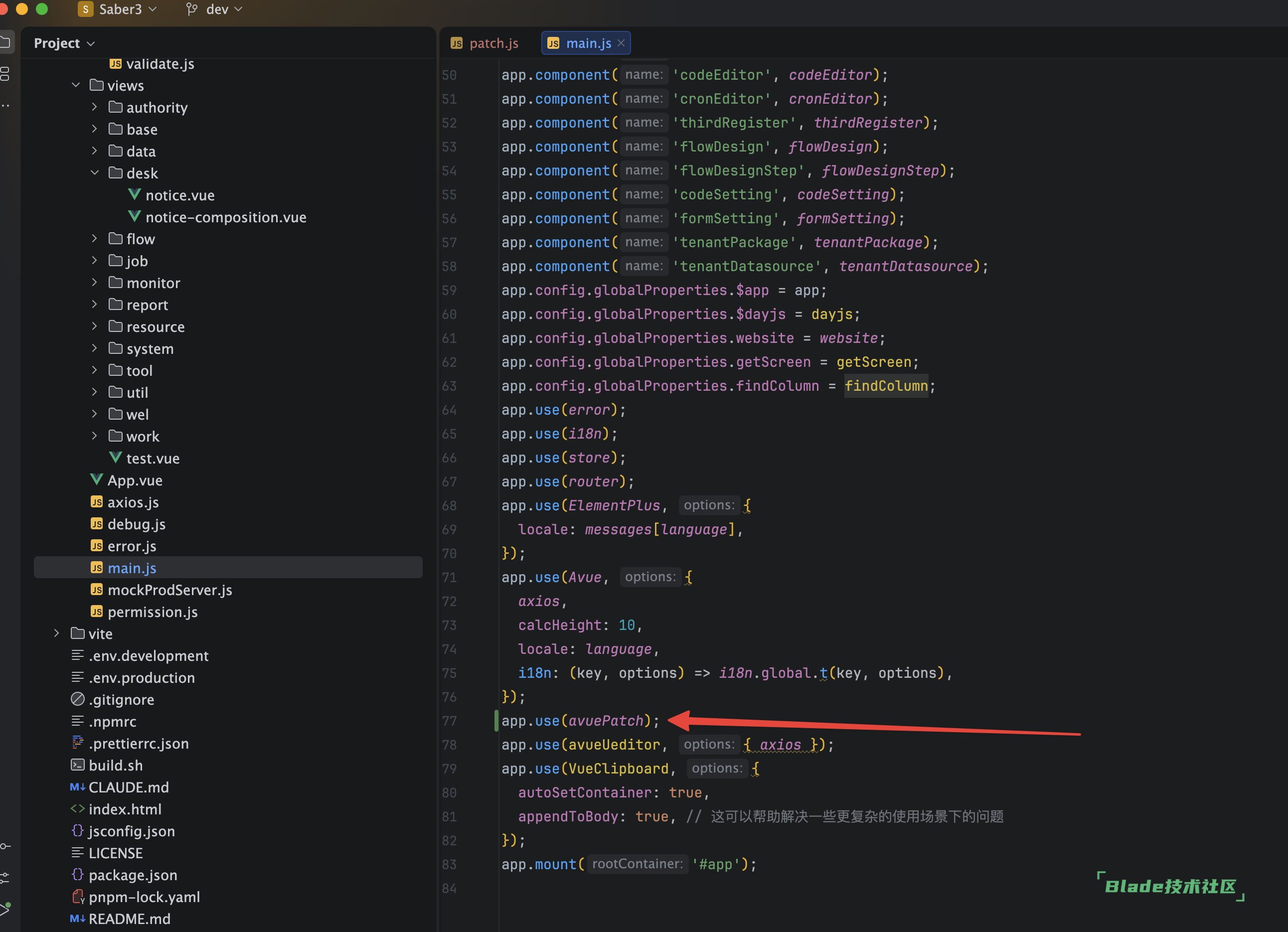
Task: Click the Vue icon of App.vue
Action: [x=97, y=480]
